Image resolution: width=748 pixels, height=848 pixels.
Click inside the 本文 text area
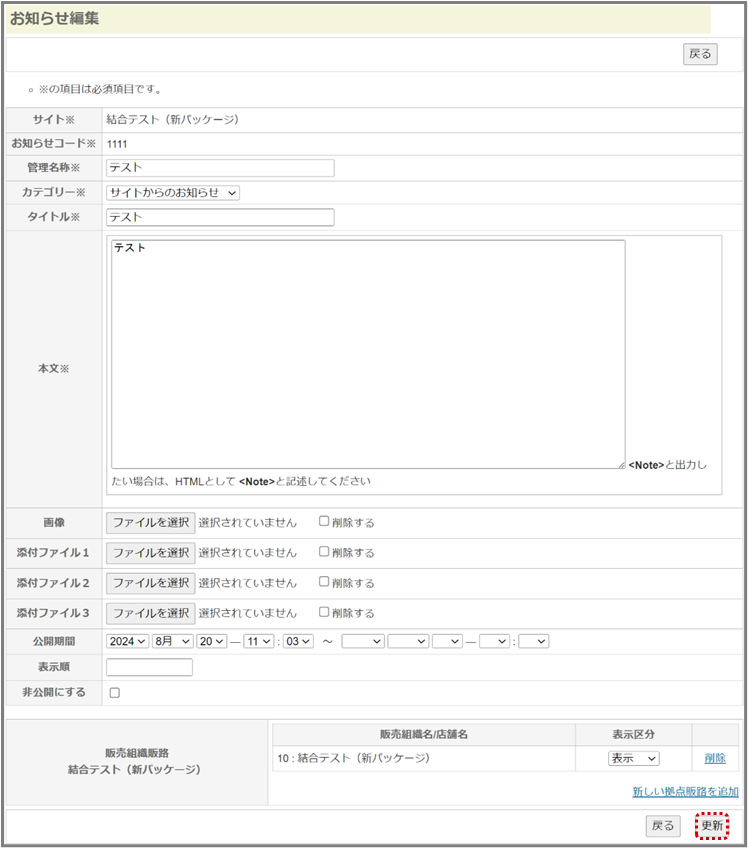(x=368, y=353)
